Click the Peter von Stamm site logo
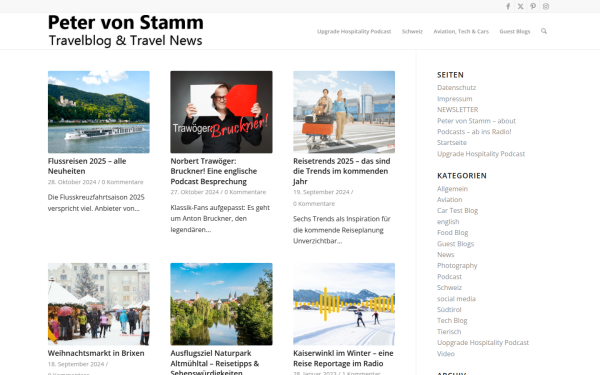This screenshot has height=375, width=600. tap(126, 31)
